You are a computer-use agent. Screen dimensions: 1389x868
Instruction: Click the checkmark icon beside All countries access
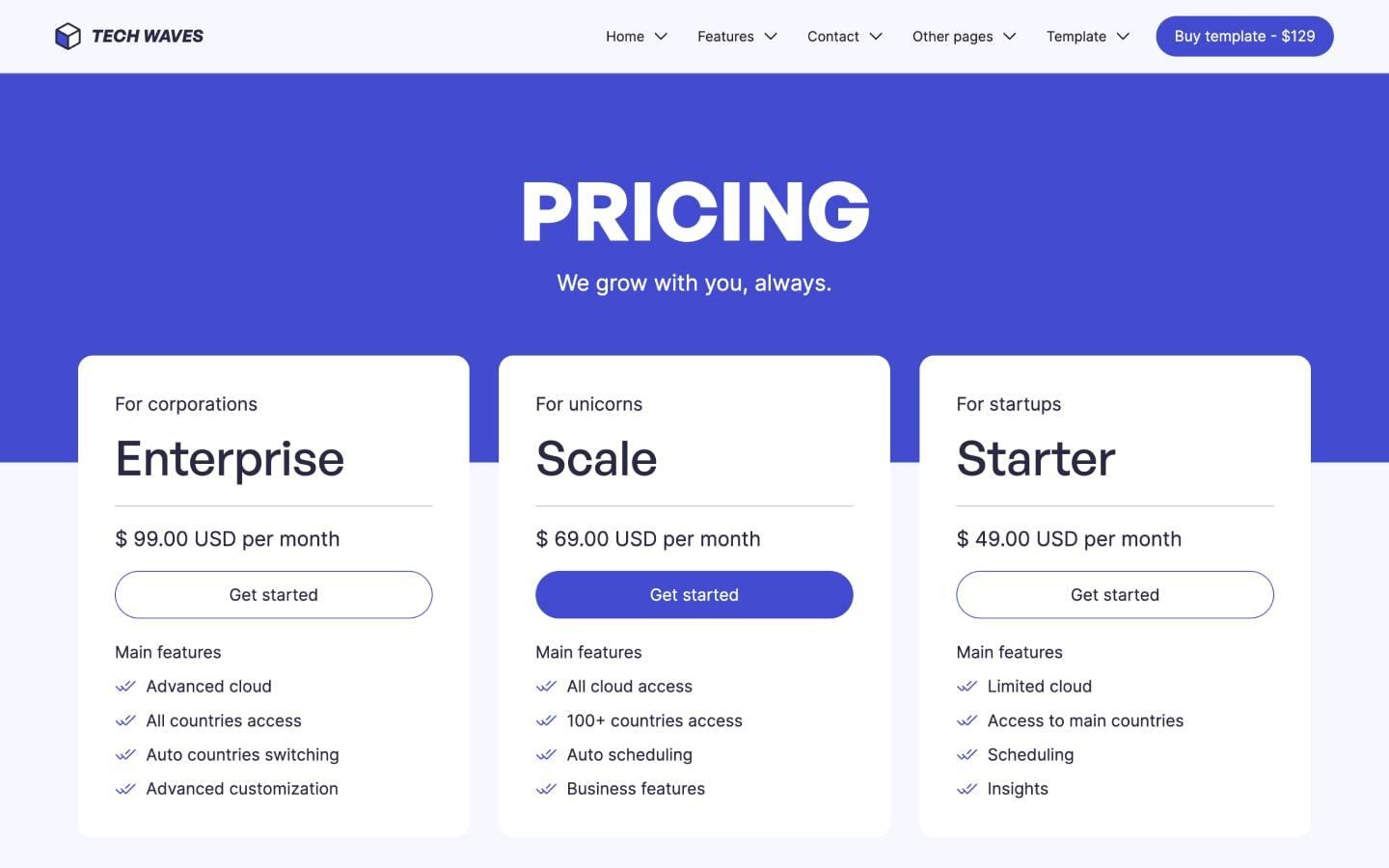pyautogui.click(x=126, y=720)
